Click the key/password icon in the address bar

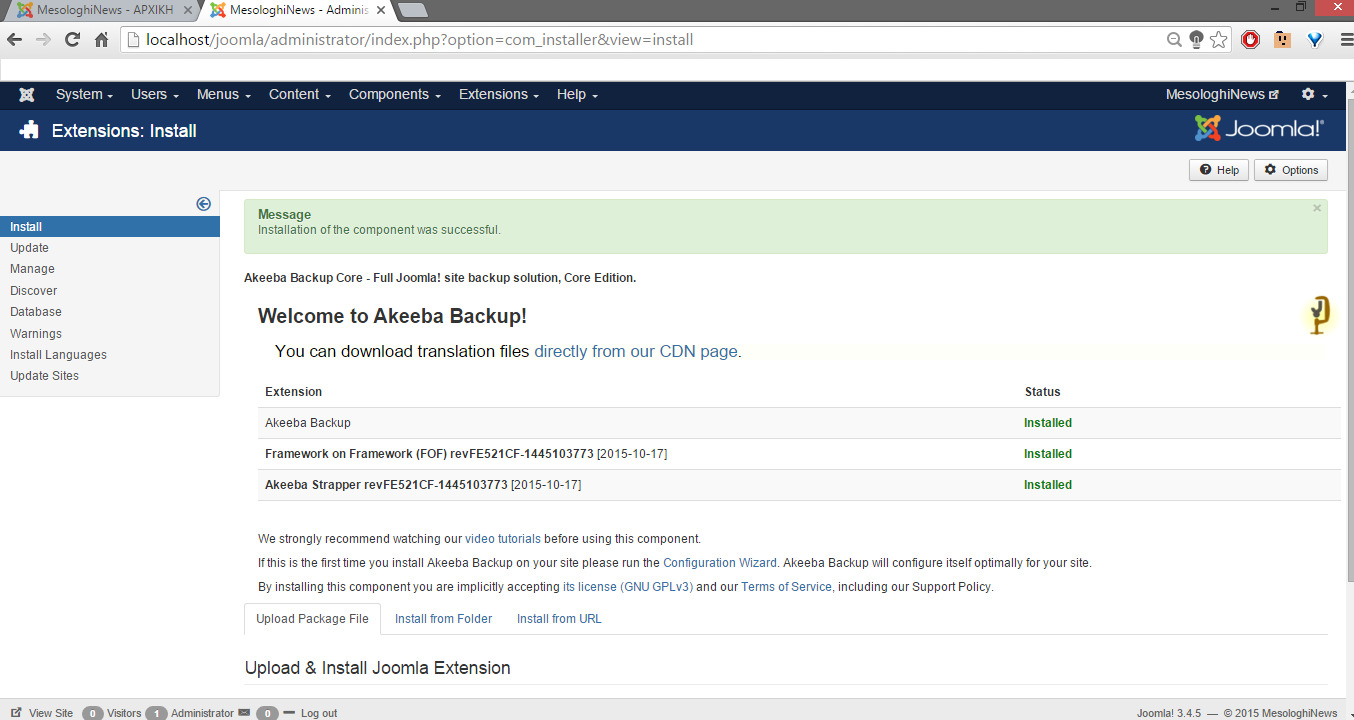click(x=1196, y=40)
